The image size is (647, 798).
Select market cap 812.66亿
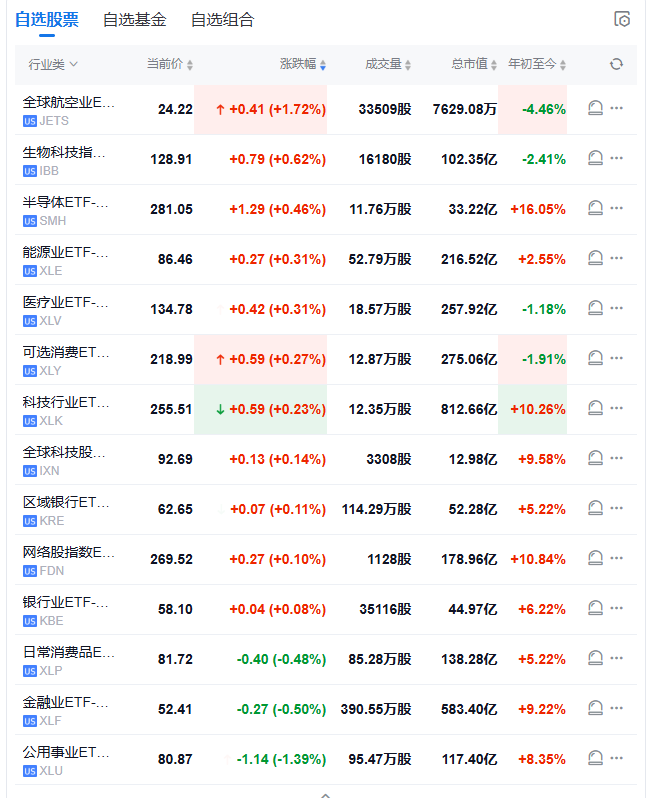click(x=469, y=409)
